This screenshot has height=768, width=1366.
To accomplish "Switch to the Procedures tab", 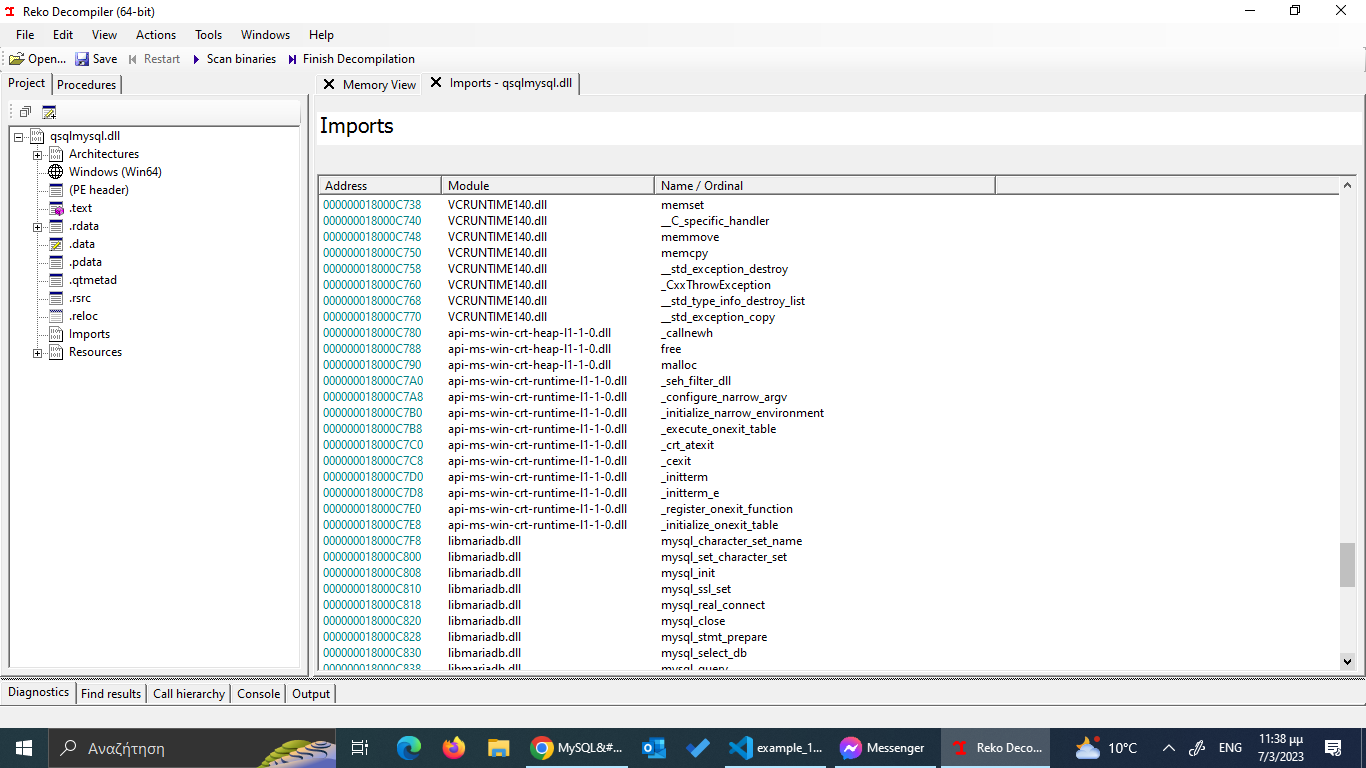I will coord(87,84).
